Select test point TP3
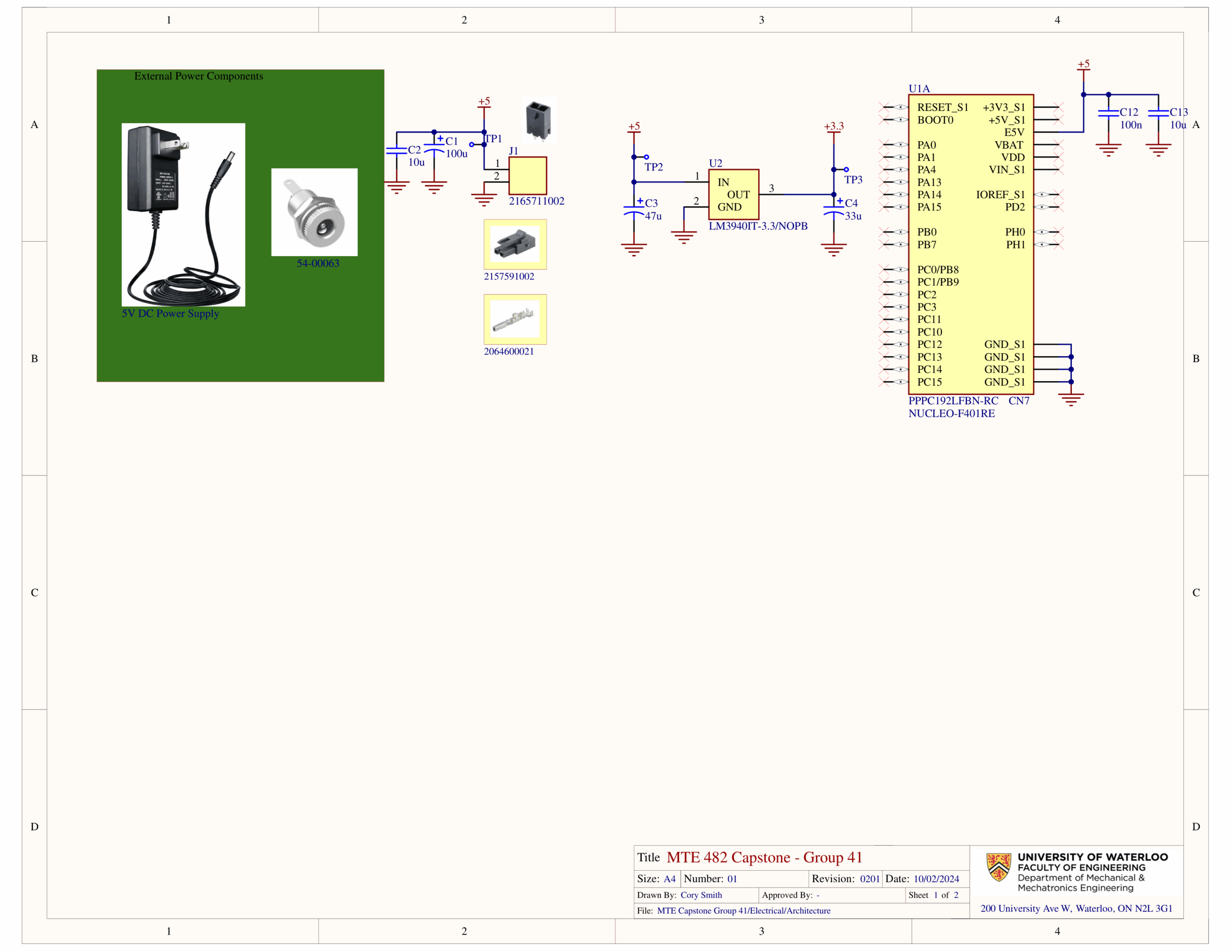Screen dimensions: 1232x952 (x=846, y=170)
